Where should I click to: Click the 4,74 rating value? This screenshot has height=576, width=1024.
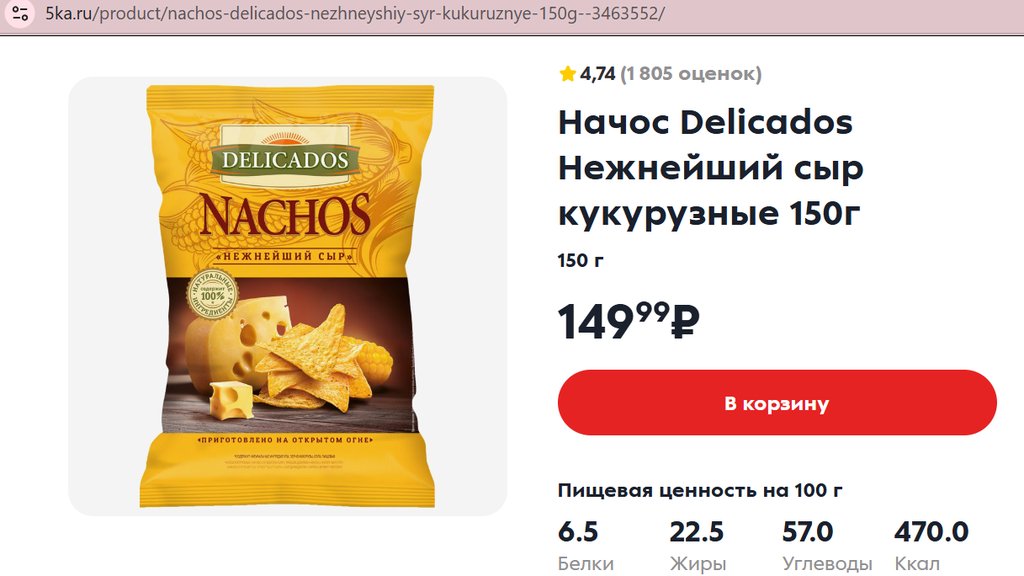598,74
